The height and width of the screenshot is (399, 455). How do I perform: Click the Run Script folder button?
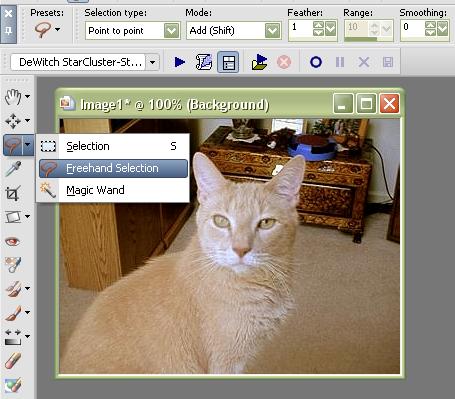coord(259,62)
